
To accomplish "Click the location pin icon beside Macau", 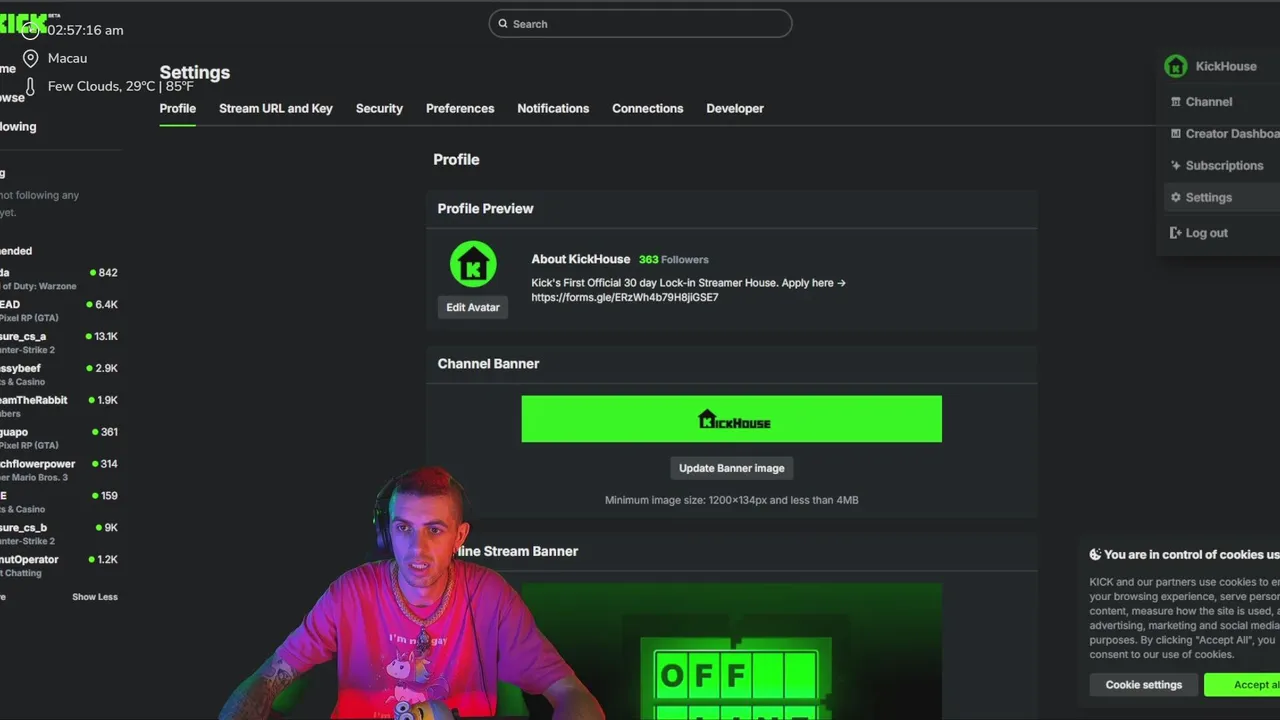I will (31, 58).
